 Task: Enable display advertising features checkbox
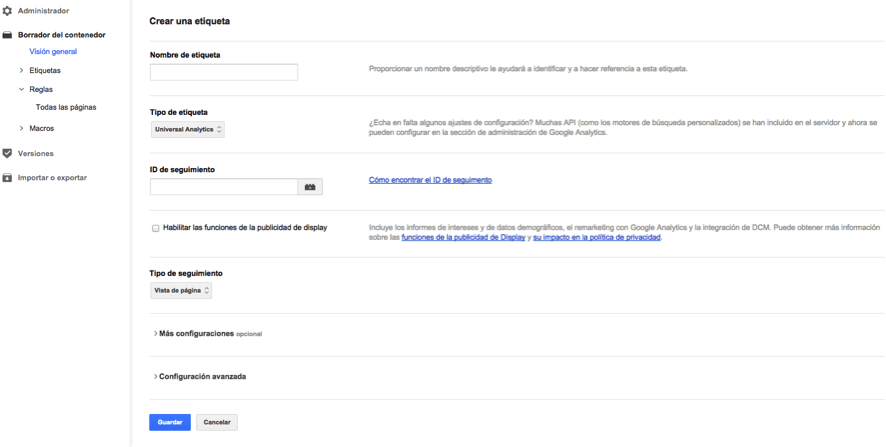(x=156, y=228)
